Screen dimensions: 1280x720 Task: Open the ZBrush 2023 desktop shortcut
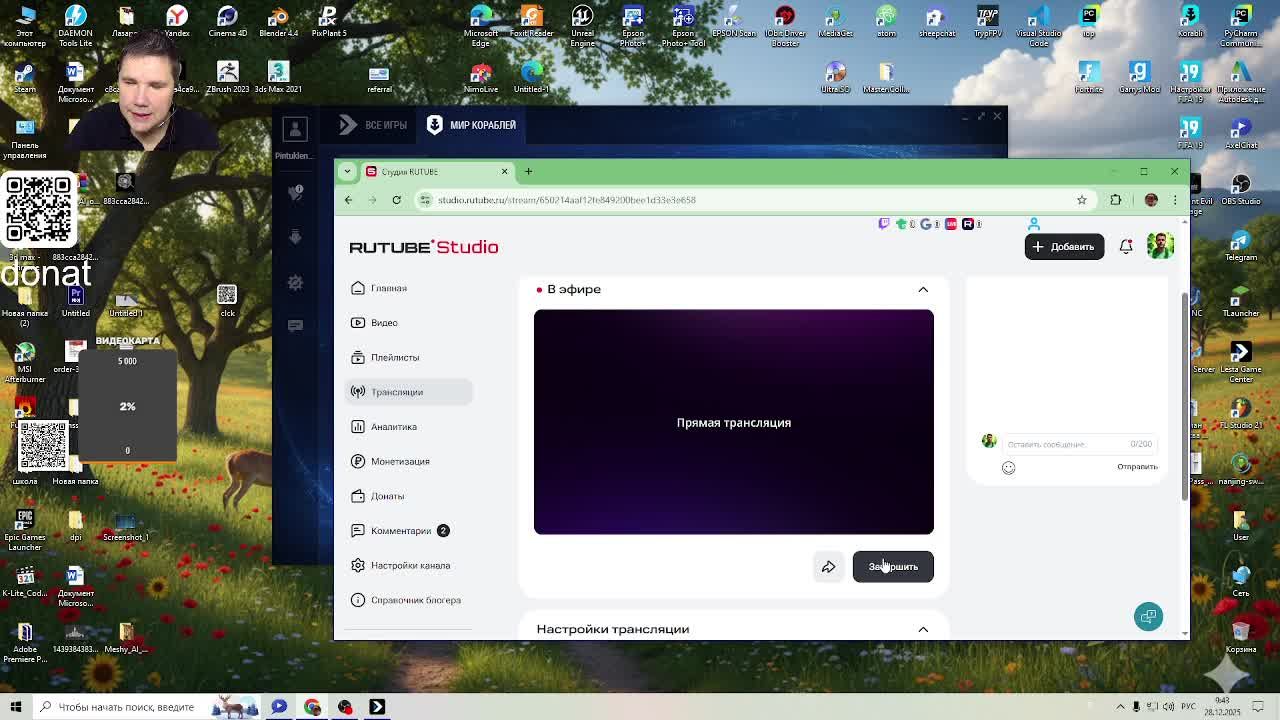227,77
